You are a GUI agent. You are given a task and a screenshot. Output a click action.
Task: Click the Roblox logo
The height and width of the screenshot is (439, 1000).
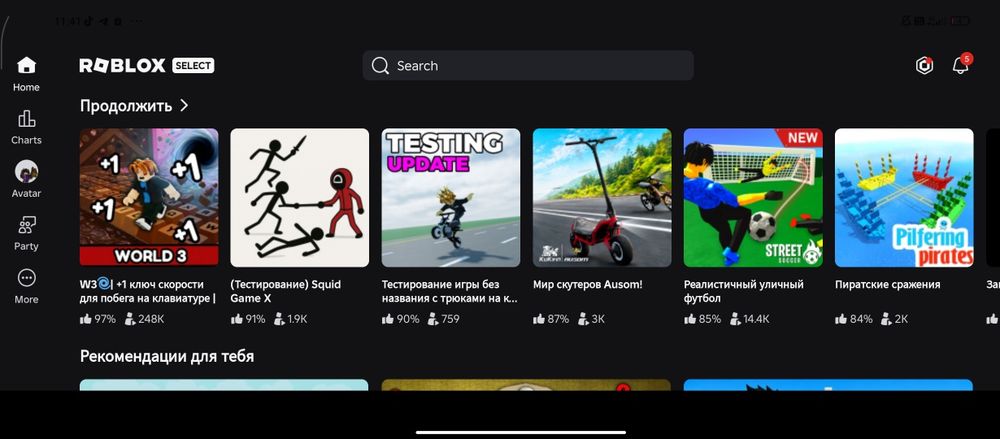tap(122, 66)
